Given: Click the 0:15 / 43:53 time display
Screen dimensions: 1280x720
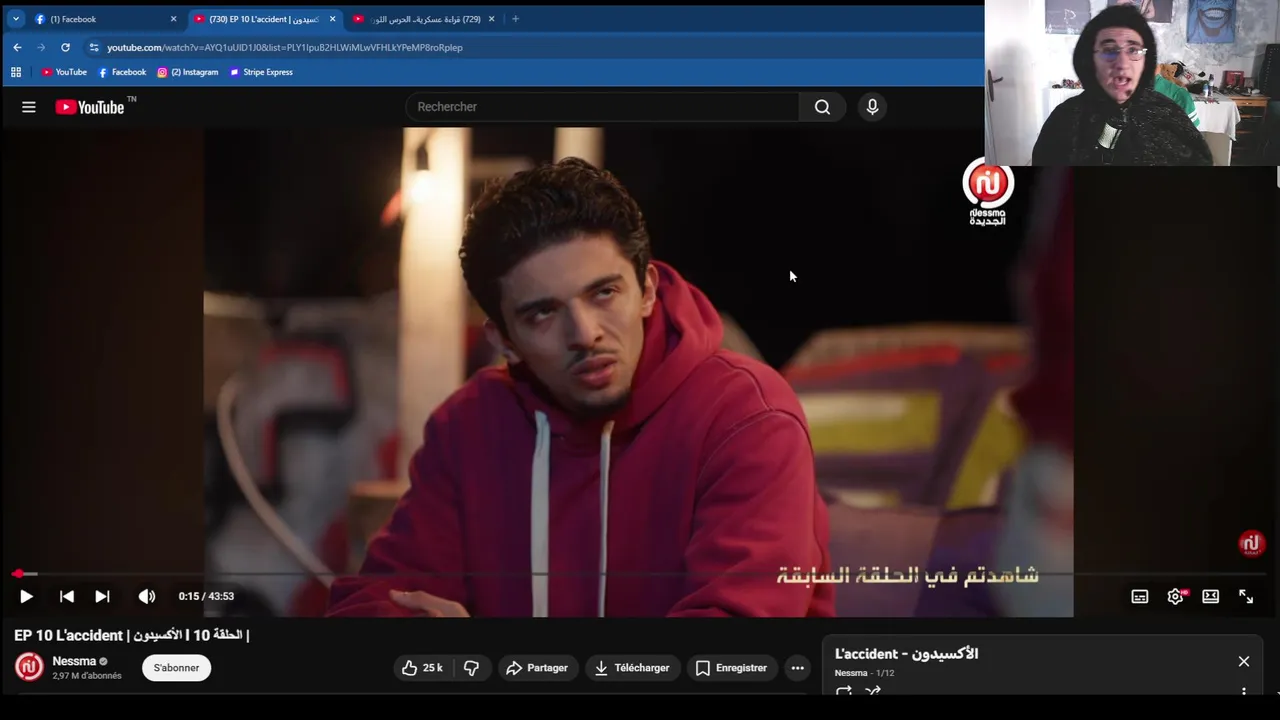Looking at the screenshot, I should (206, 596).
